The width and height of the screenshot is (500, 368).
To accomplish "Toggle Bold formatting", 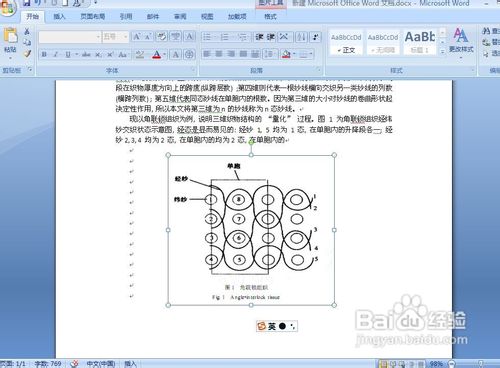I will [44, 54].
